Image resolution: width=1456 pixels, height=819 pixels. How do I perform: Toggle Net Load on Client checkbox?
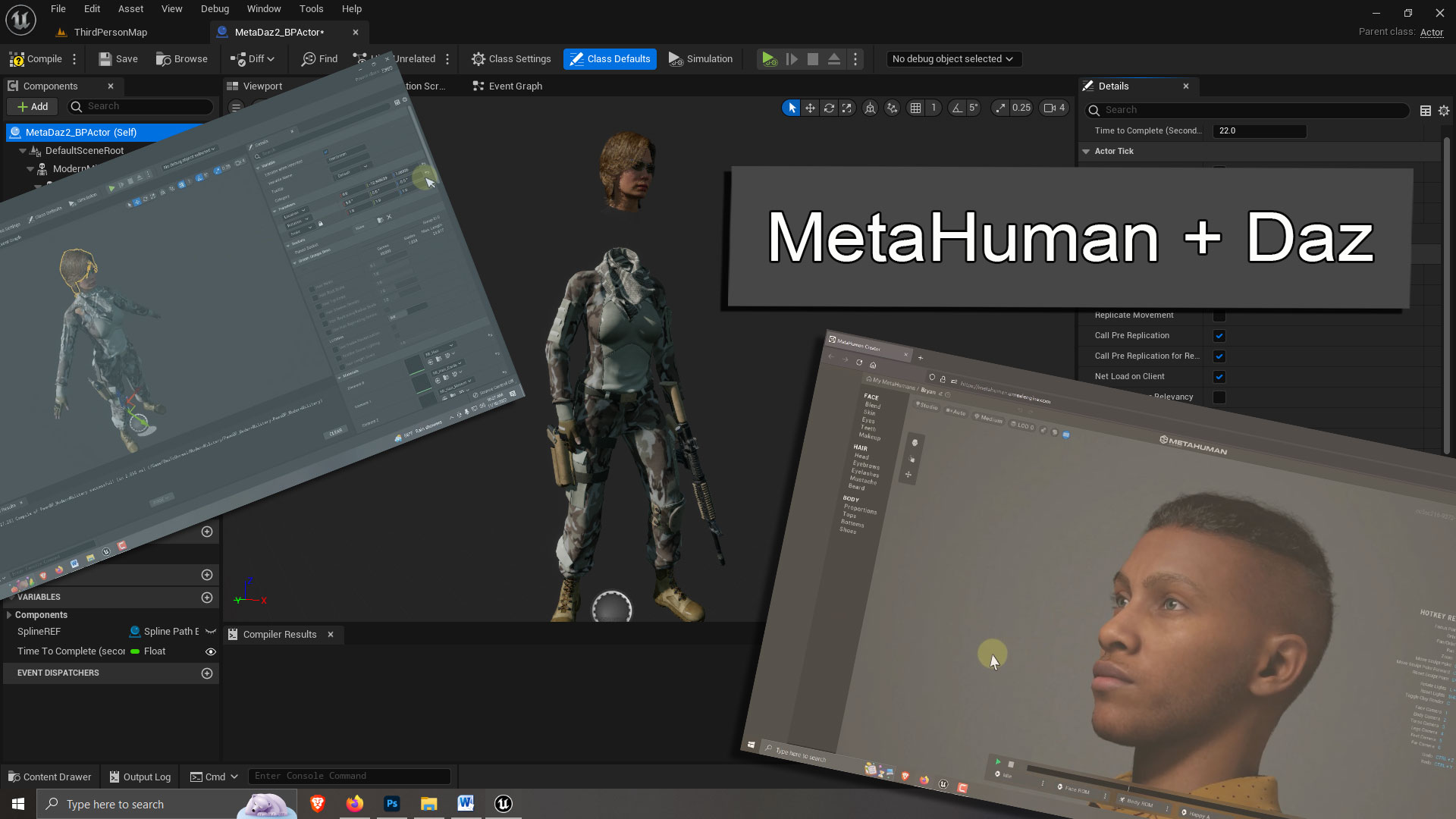pos(1222,376)
